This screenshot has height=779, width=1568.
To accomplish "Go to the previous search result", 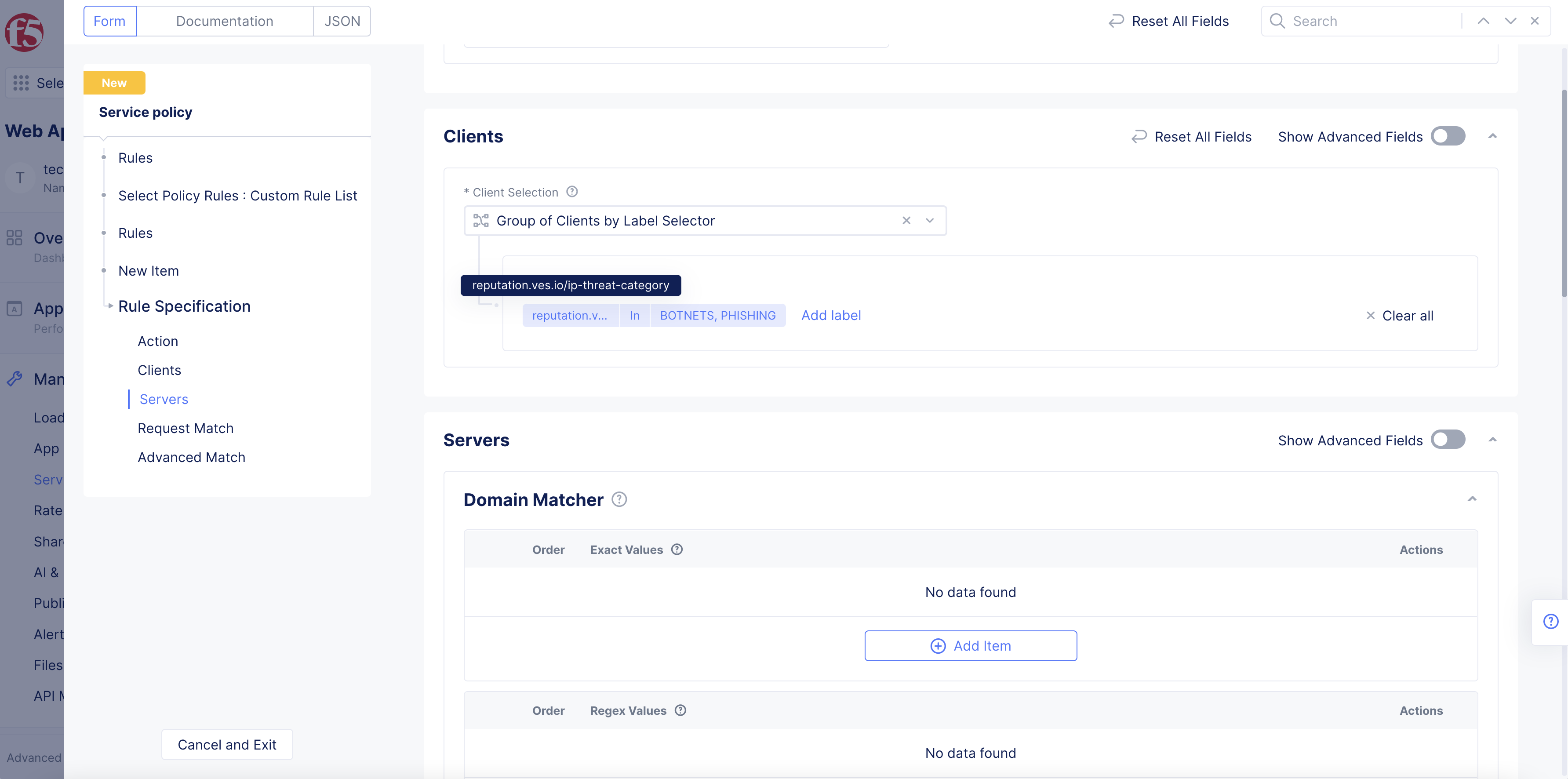I will 1484,21.
